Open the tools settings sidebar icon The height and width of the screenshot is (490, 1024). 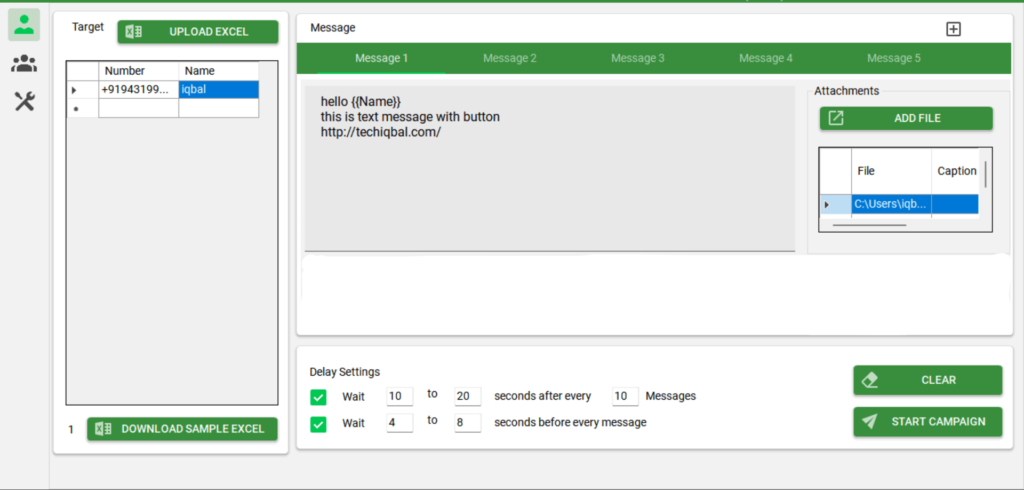(x=24, y=101)
